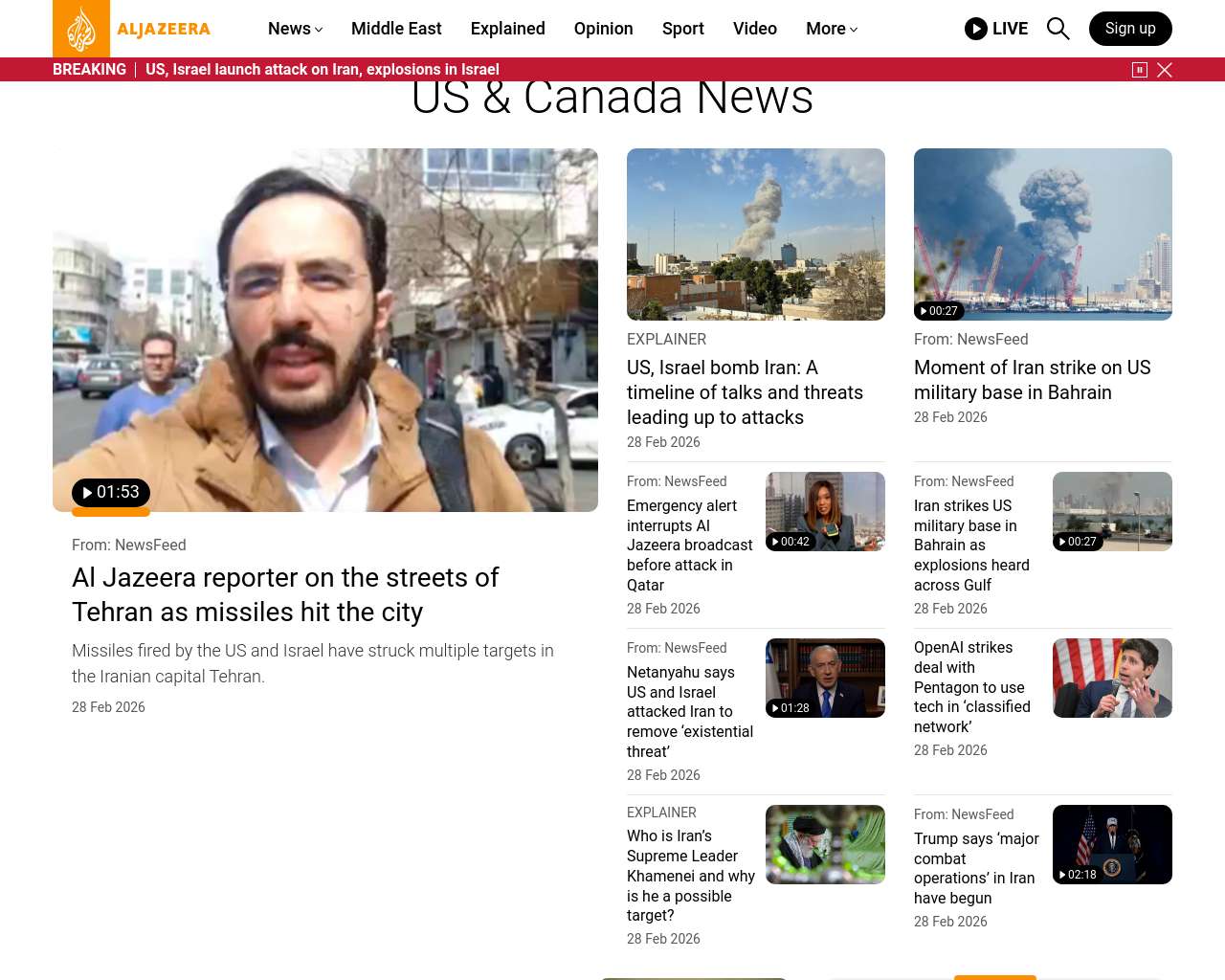Click the Tehran smoke plume thumbnail
Image resolution: width=1225 pixels, height=980 pixels.
coord(756,234)
